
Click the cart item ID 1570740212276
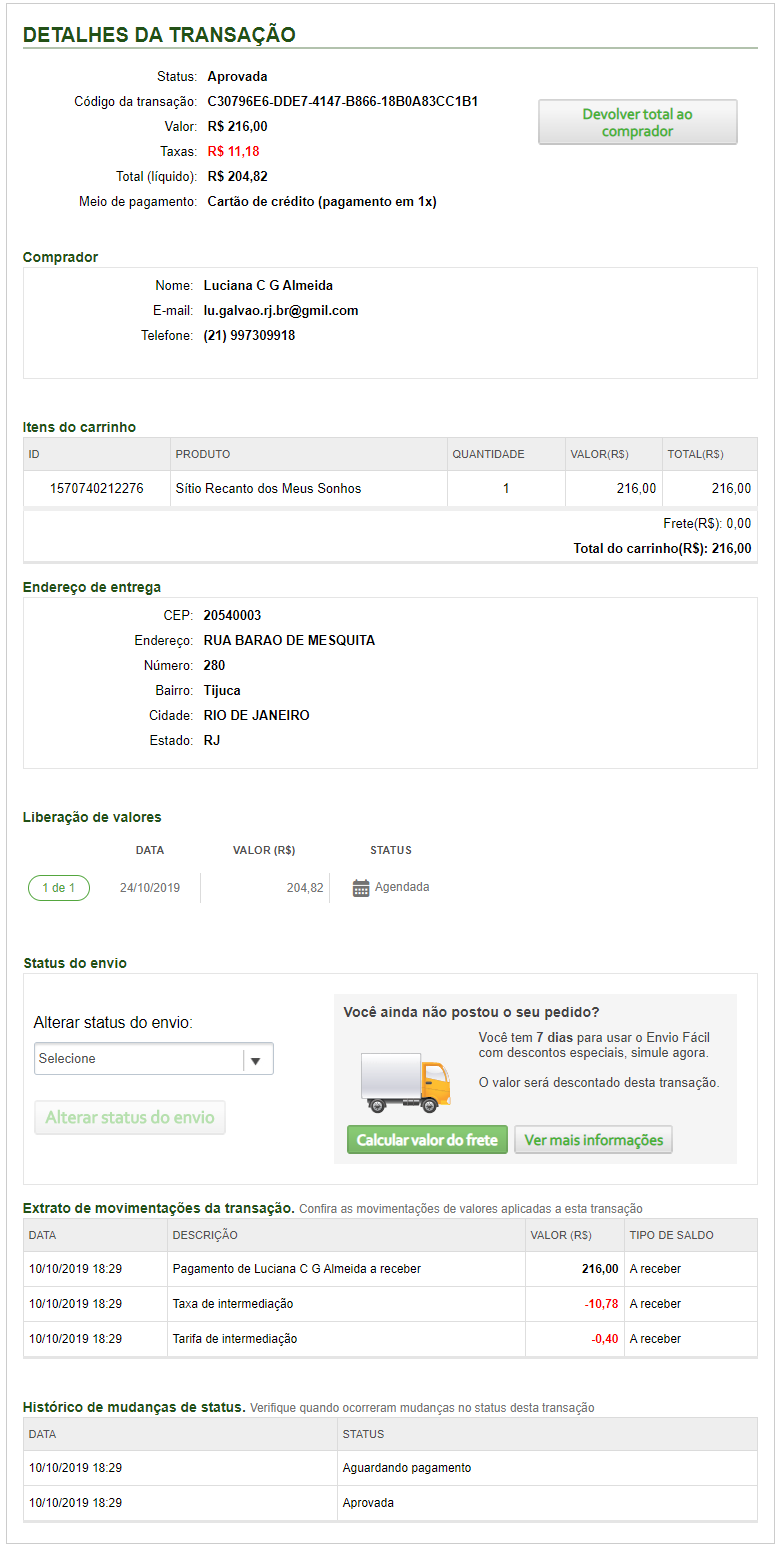coord(97,489)
